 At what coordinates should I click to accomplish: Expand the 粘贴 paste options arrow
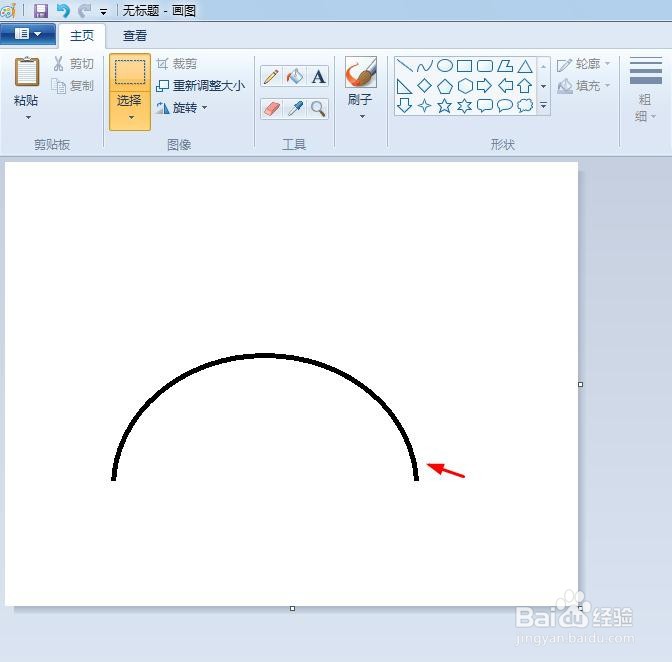[28, 117]
